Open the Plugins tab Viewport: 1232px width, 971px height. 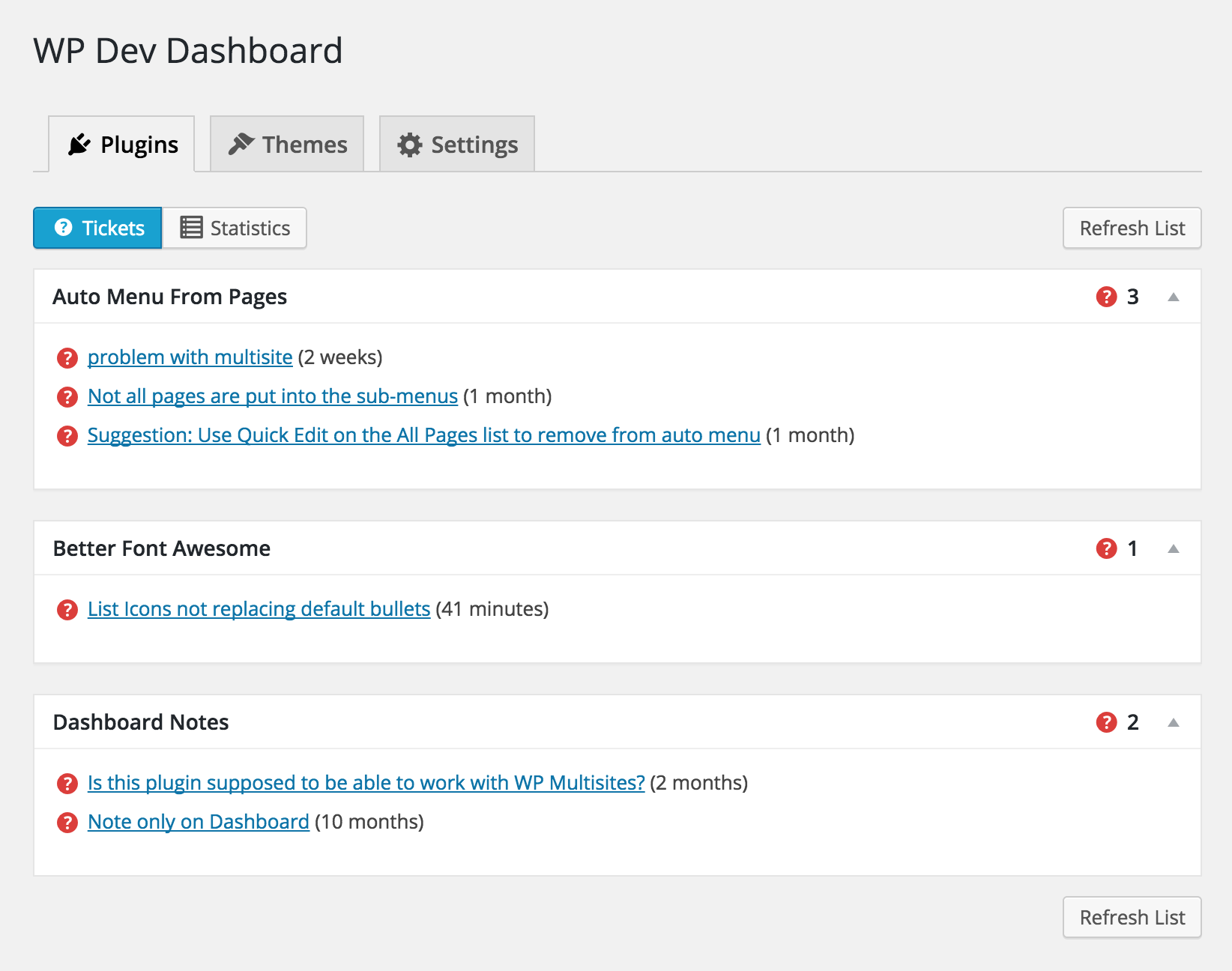pos(121,144)
